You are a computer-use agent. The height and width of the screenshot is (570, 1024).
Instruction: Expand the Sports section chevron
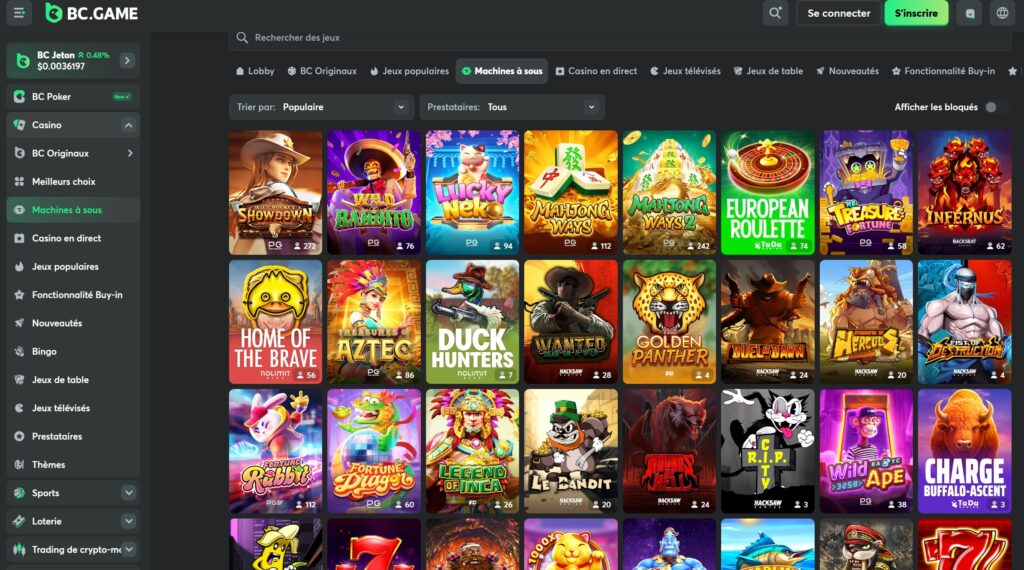click(x=129, y=493)
